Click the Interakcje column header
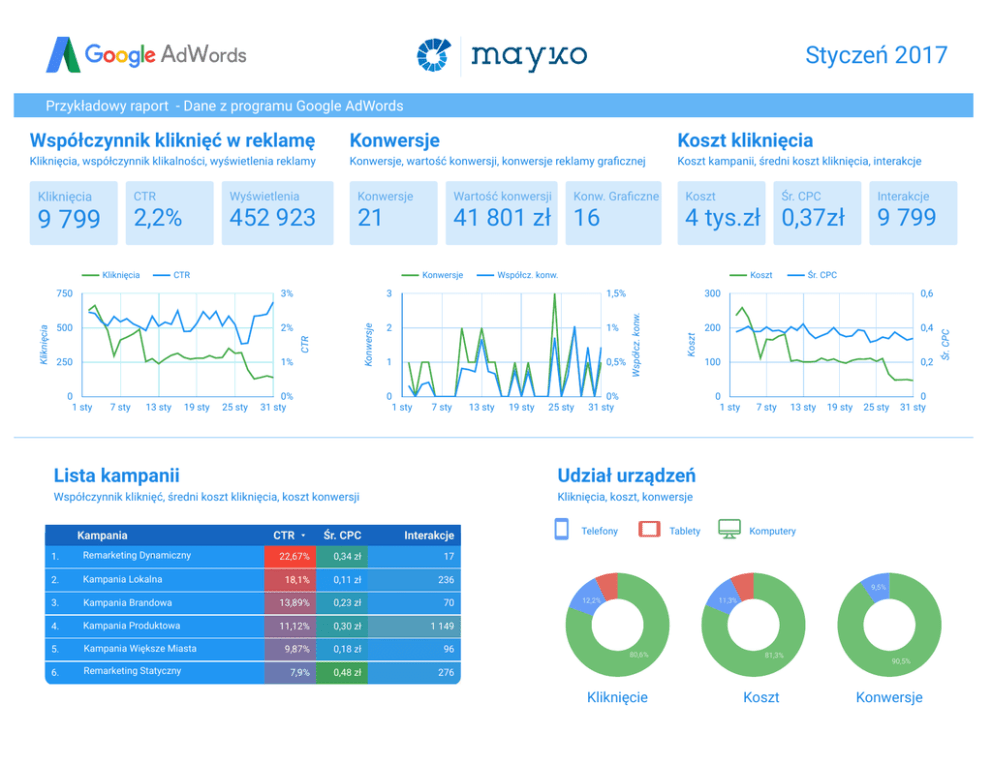 [x=429, y=535]
